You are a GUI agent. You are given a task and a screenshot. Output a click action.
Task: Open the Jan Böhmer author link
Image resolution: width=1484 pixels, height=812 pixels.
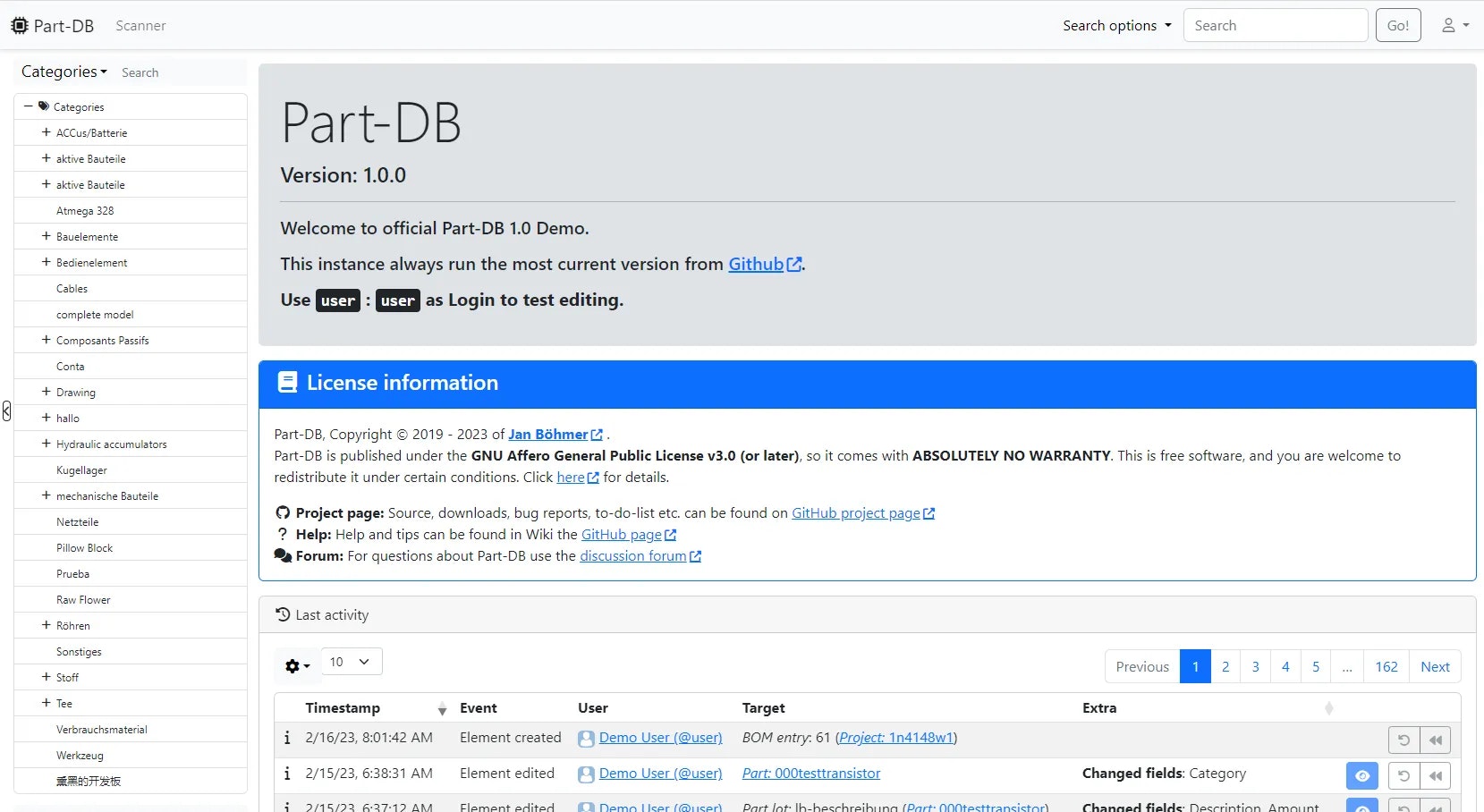pos(548,435)
